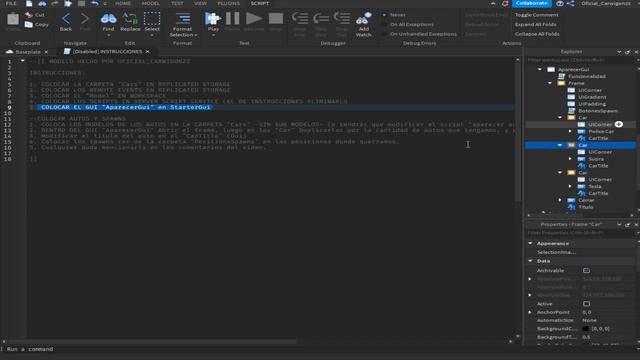Click the Cut scissors icon
Screen dimensions: 640x360
(x=29, y=15)
